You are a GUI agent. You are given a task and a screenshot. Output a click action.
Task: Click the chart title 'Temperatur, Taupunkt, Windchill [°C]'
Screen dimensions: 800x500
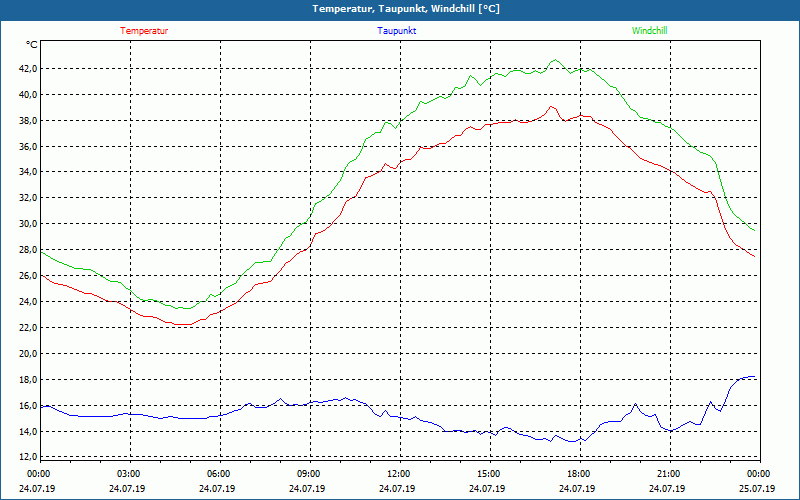coord(406,9)
